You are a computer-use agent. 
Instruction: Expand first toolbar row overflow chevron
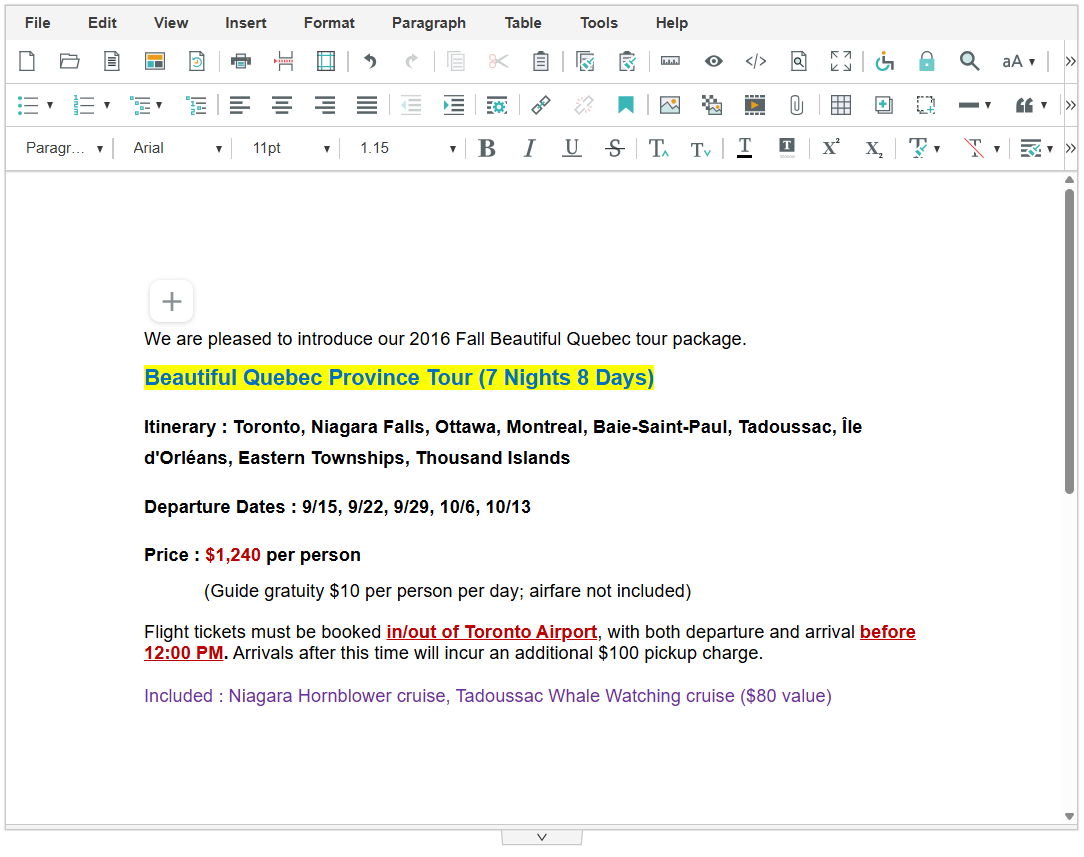(x=1070, y=62)
